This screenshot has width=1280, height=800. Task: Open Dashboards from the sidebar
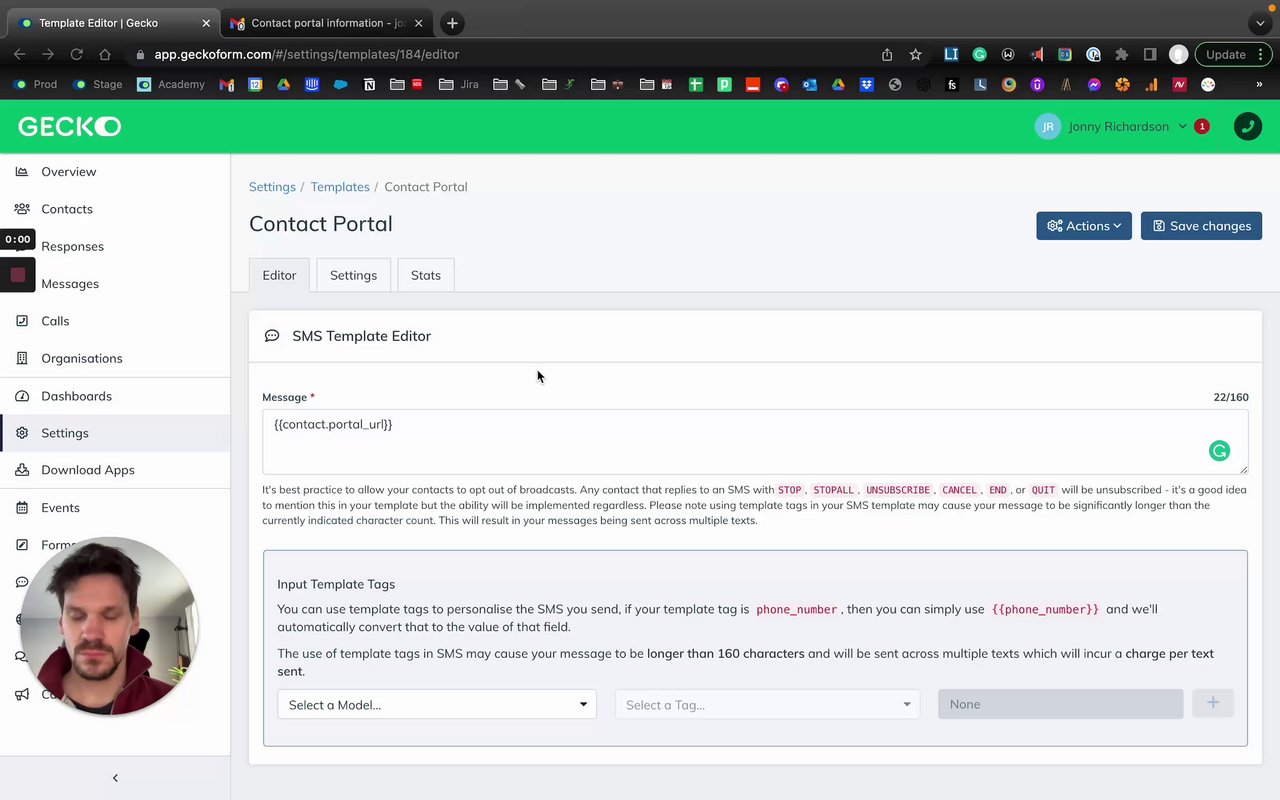[76, 396]
